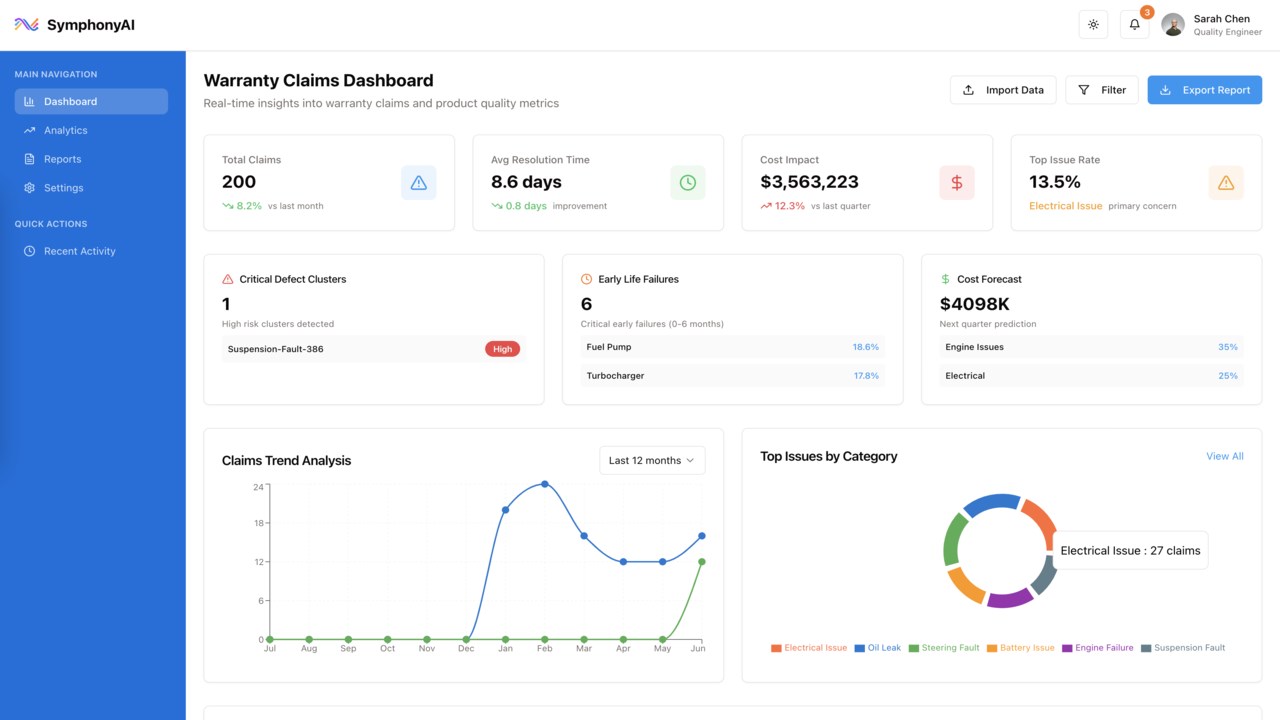Click the SymphonyAI logo icon
This screenshot has height=720, width=1280.
[x=26, y=25]
